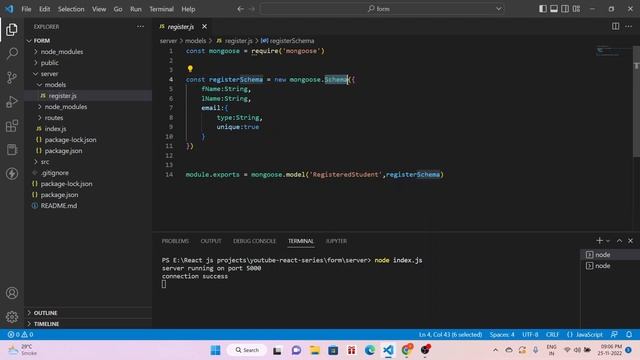Open the Explorer view in activity bar
This screenshot has width=640, height=360.
click(x=12, y=29)
